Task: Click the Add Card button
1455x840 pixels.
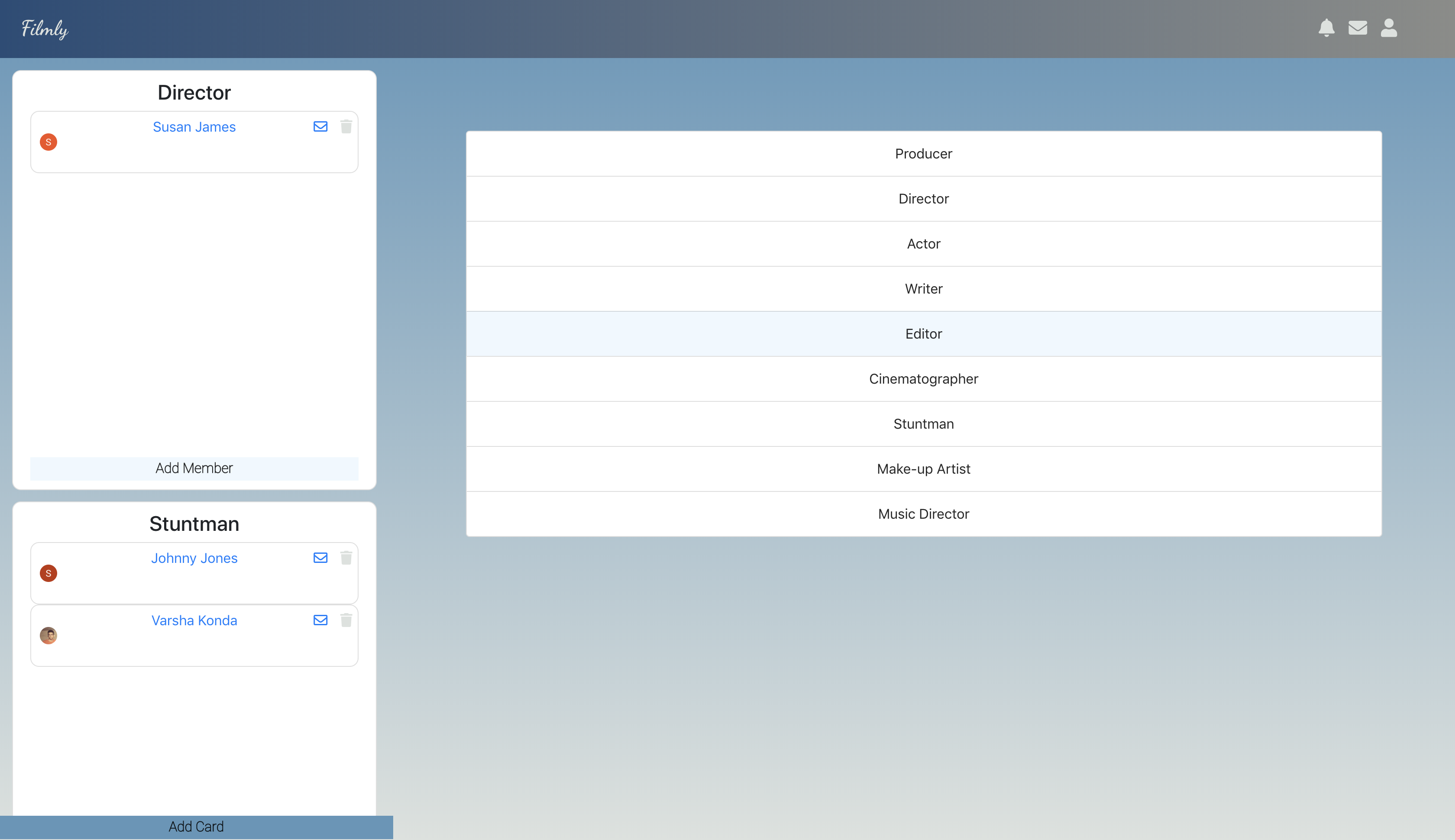Action: coord(196,826)
